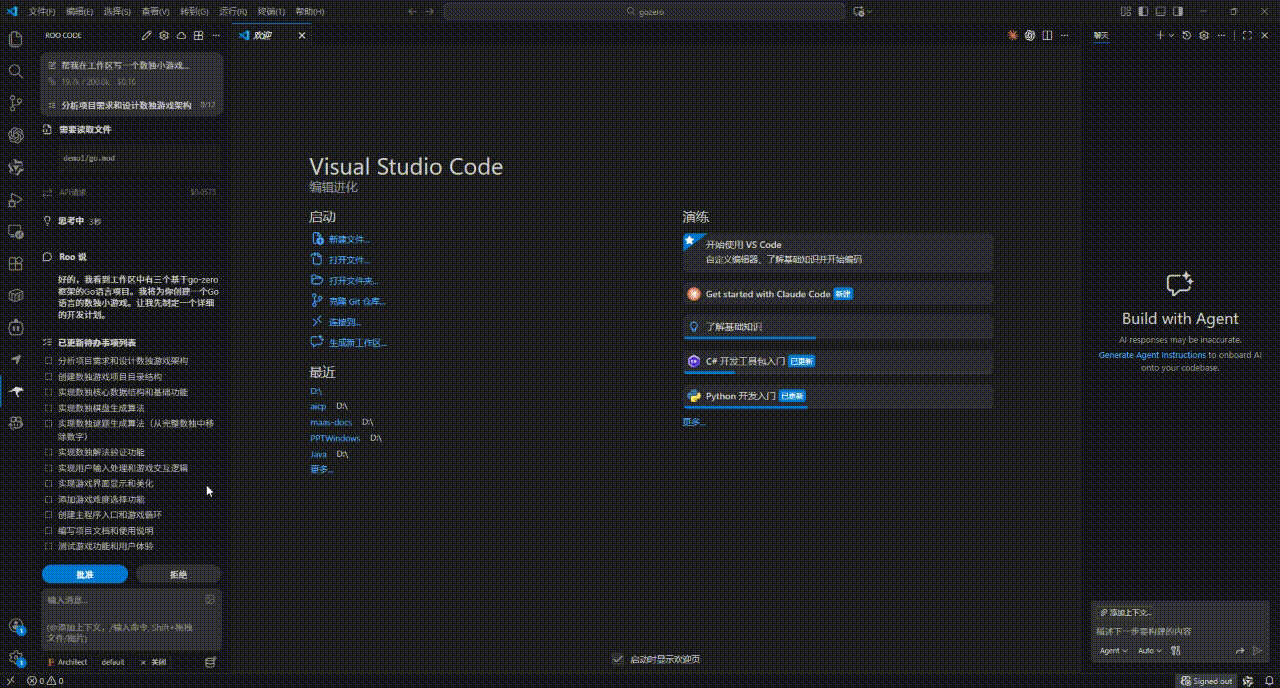Screen dimensions: 1280x688
Task: Open the Search view in activity bar
Action: (15, 72)
